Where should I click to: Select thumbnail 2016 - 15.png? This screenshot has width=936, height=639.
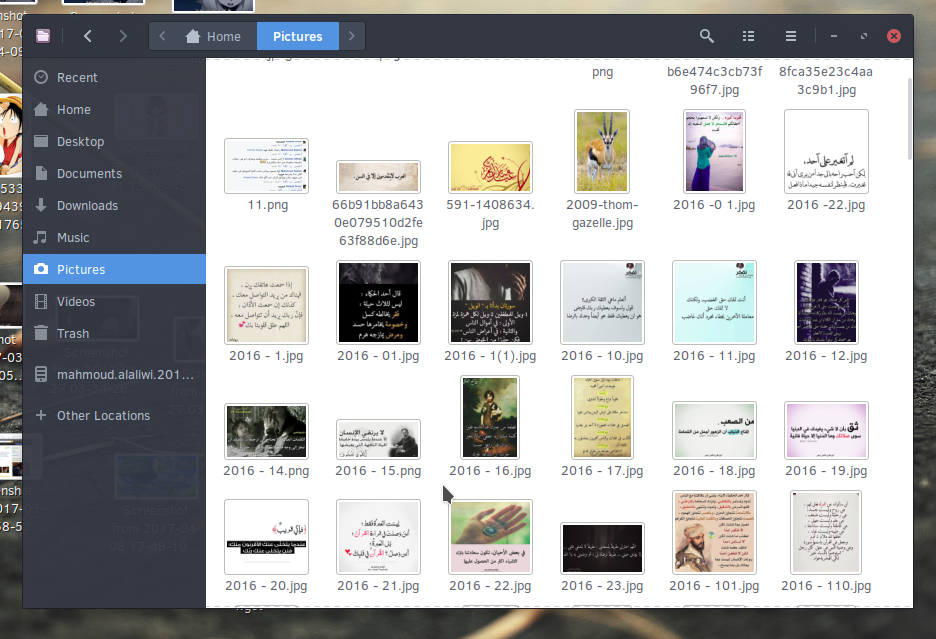point(378,440)
